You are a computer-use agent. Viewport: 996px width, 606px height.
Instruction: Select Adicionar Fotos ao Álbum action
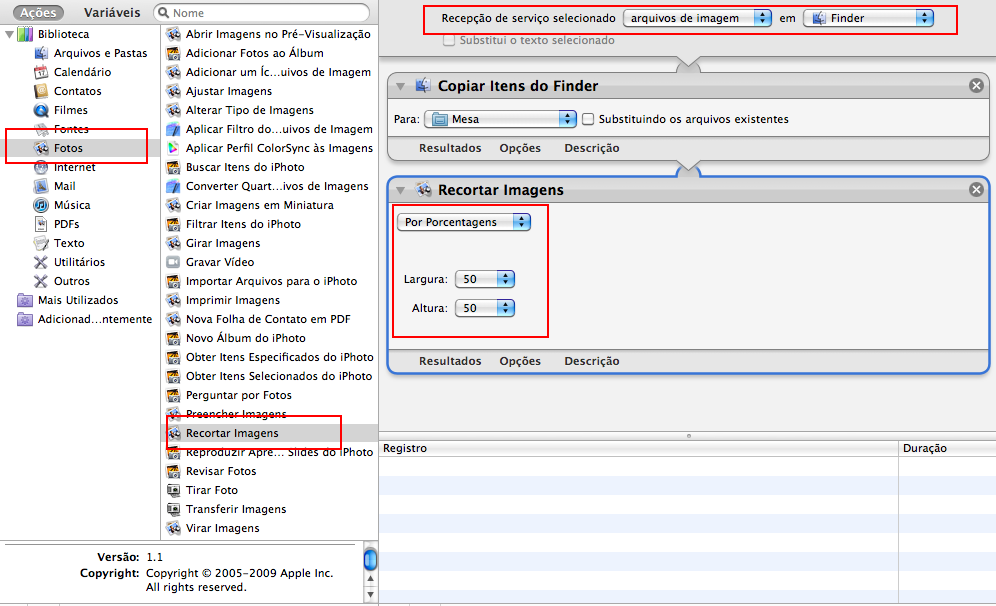pyautogui.click(x=255, y=53)
